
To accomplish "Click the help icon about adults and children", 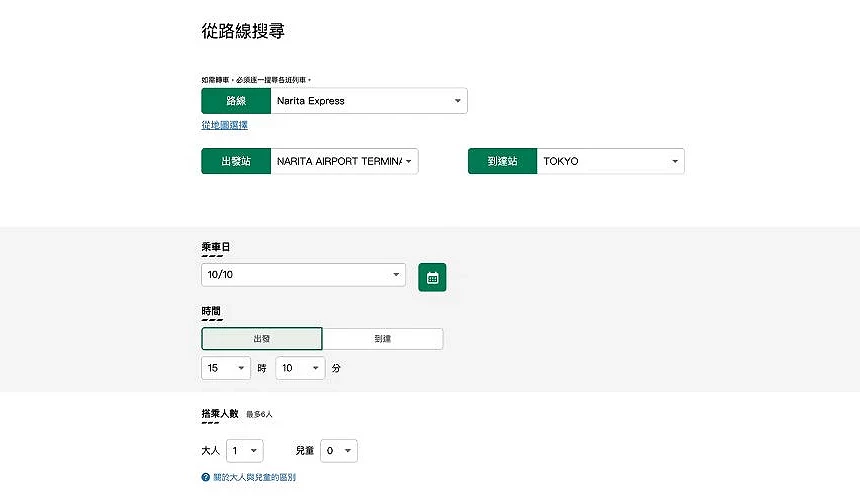I will click(x=206, y=477).
